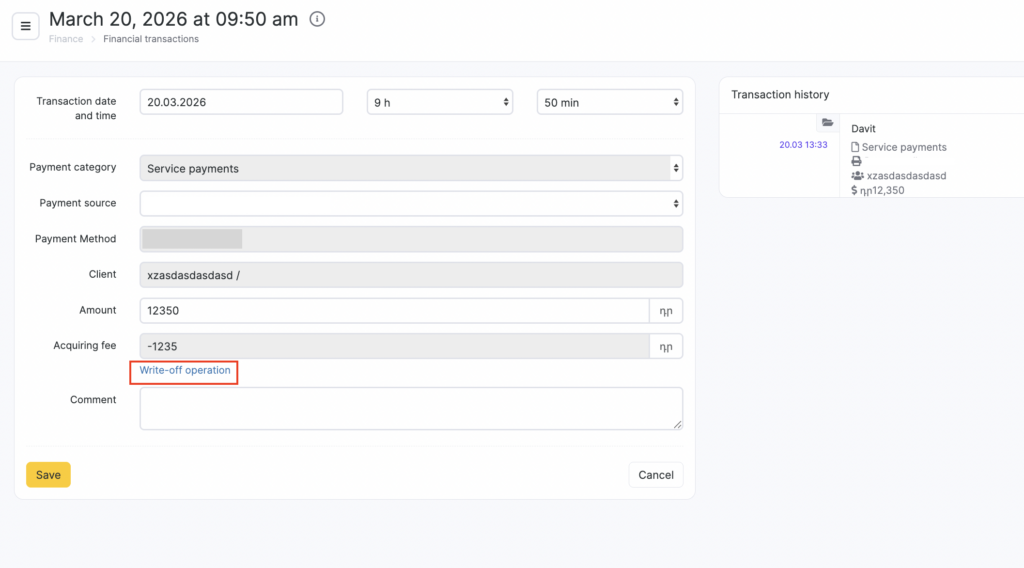1024x568 pixels.
Task: Click the people icon beside xzasdasdasdasd
Action: coord(857,176)
